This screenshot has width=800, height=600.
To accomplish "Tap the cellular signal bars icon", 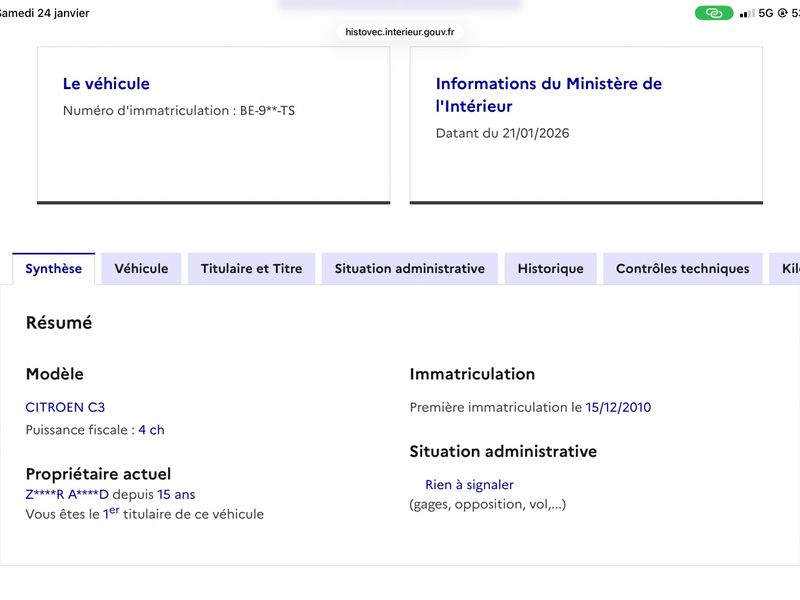I will point(746,13).
